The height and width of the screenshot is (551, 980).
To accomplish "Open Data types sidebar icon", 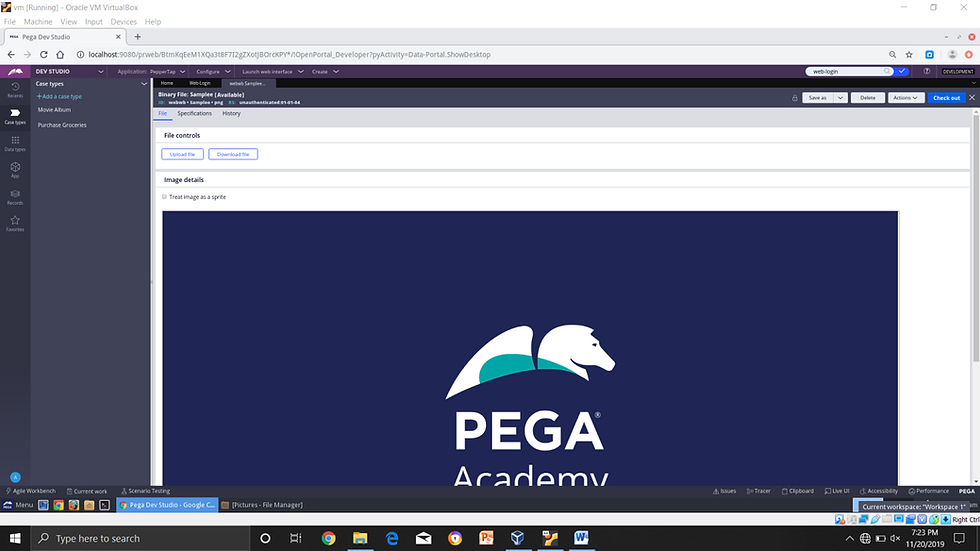I will click(x=15, y=144).
